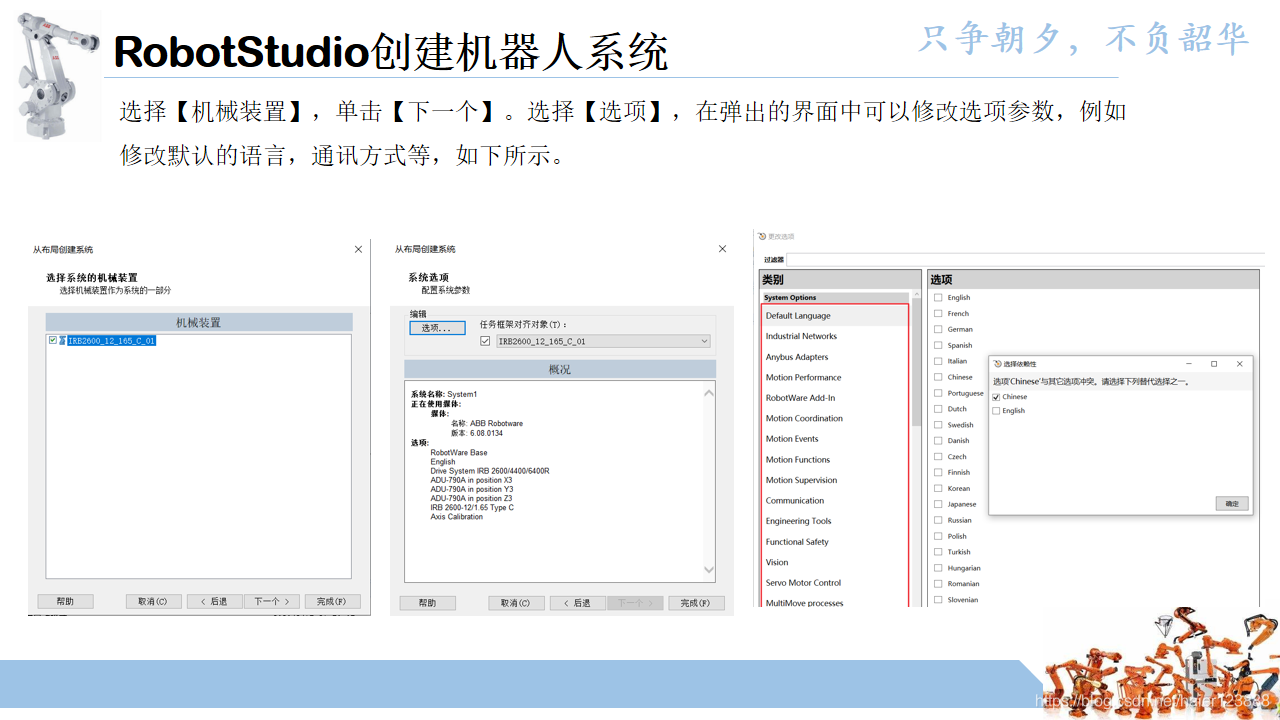Viewport: 1280px width, 720px height.
Task: Click 完成(F) in mechanism selection dialog
Action: pos(332,602)
